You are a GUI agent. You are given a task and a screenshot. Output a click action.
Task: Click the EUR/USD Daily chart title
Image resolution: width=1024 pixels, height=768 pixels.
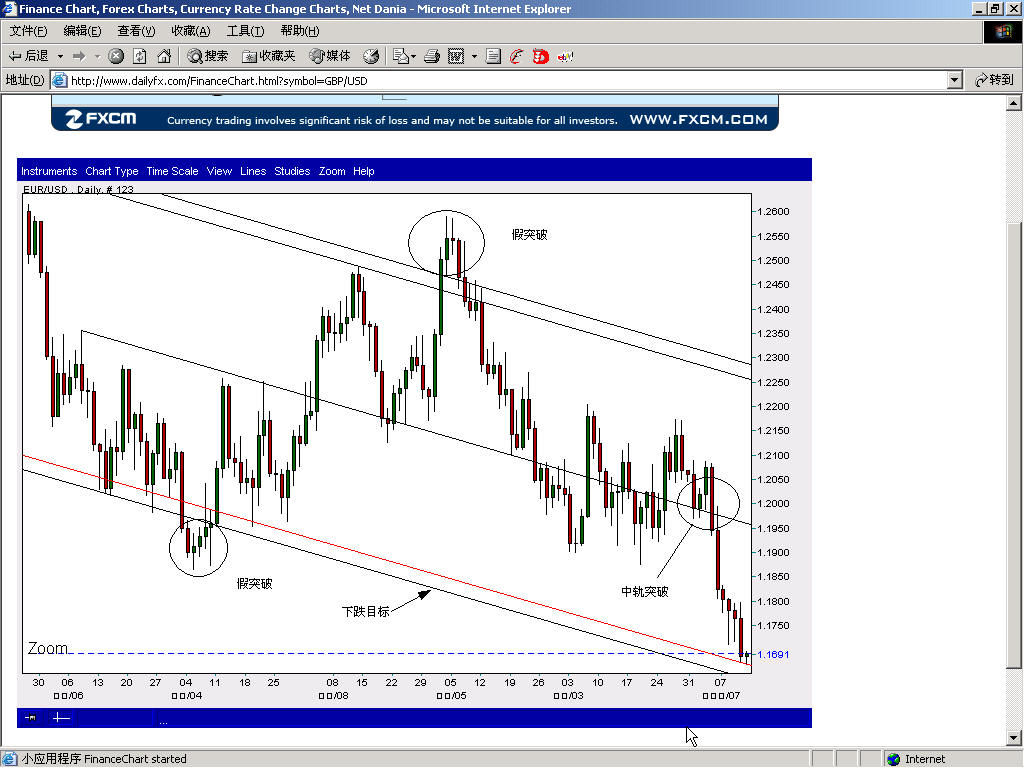[78, 189]
